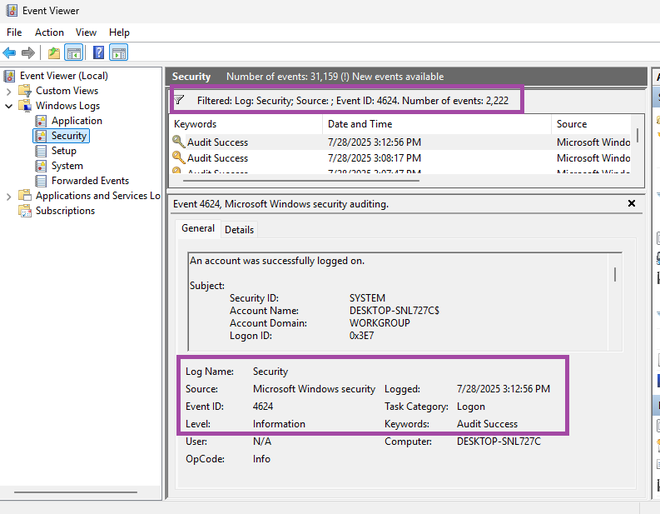Collapse the Windows Logs node
This screenshot has height=514, width=660.
tap(9, 106)
